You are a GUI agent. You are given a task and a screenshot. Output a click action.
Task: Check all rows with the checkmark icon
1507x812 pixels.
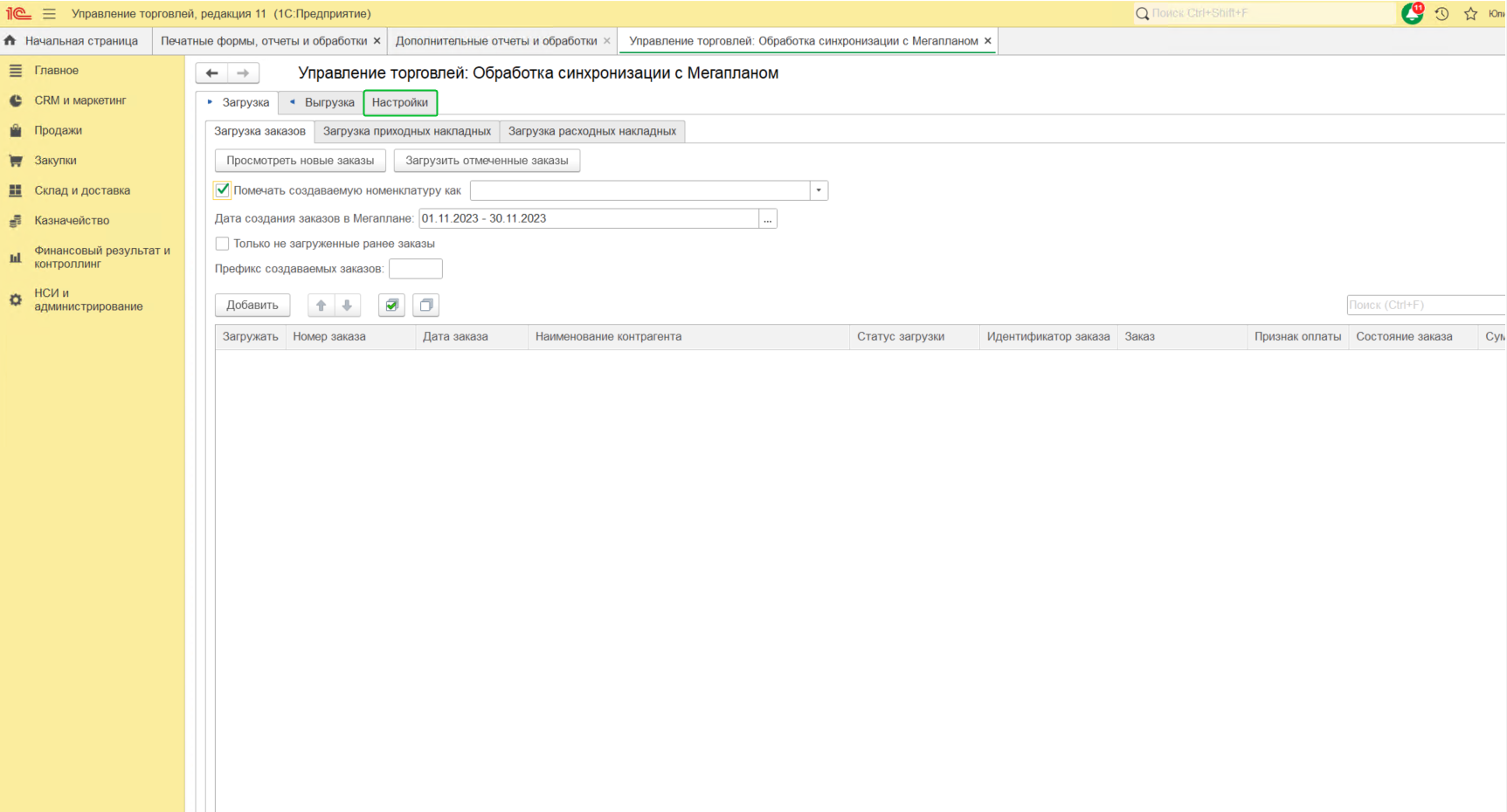point(391,306)
